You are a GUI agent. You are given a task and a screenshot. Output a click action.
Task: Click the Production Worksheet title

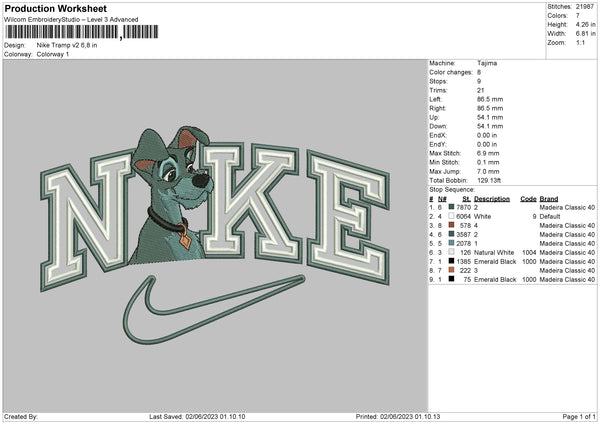55,8
